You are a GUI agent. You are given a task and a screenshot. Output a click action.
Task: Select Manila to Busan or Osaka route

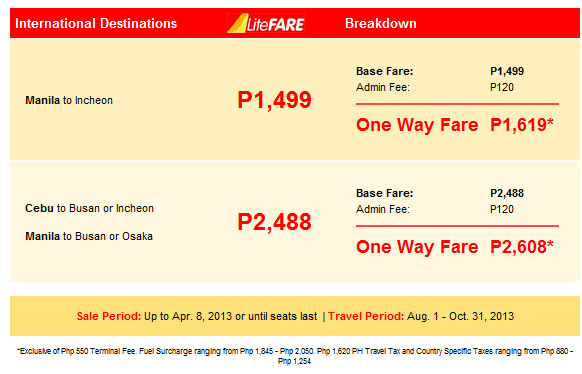pos(89,236)
